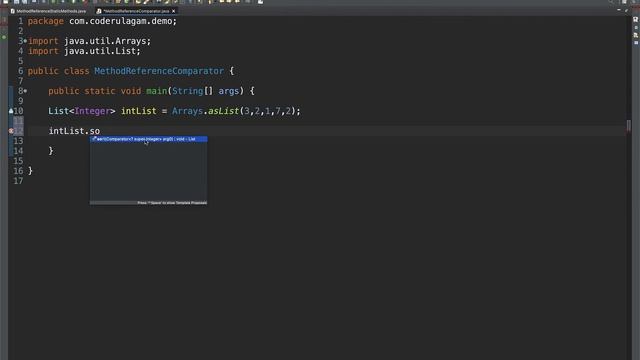Select the MethodReferenceComparator.java editor tab
The width and height of the screenshot is (640, 360).
(x=136, y=11)
